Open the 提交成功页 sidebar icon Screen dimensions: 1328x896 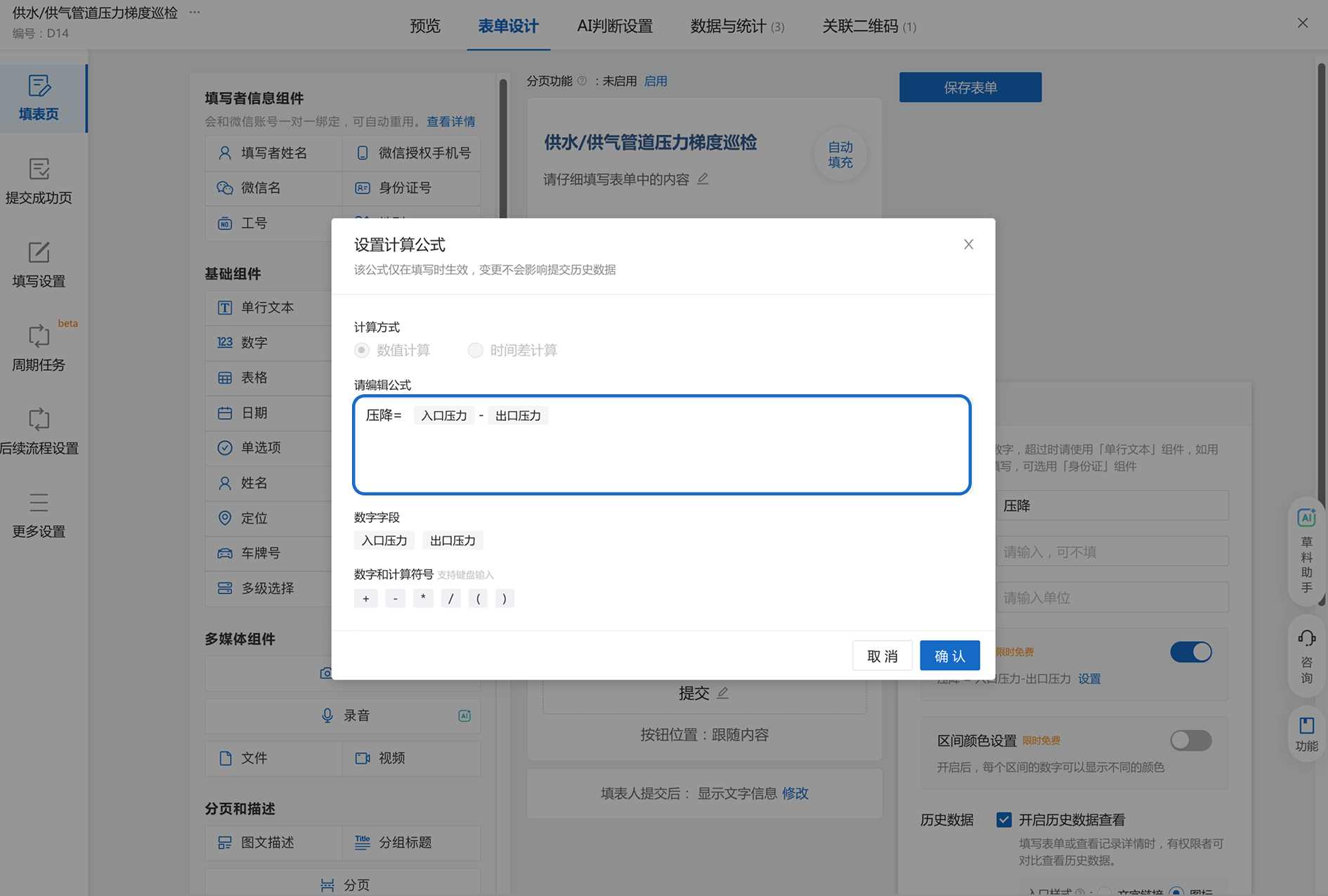click(x=39, y=181)
